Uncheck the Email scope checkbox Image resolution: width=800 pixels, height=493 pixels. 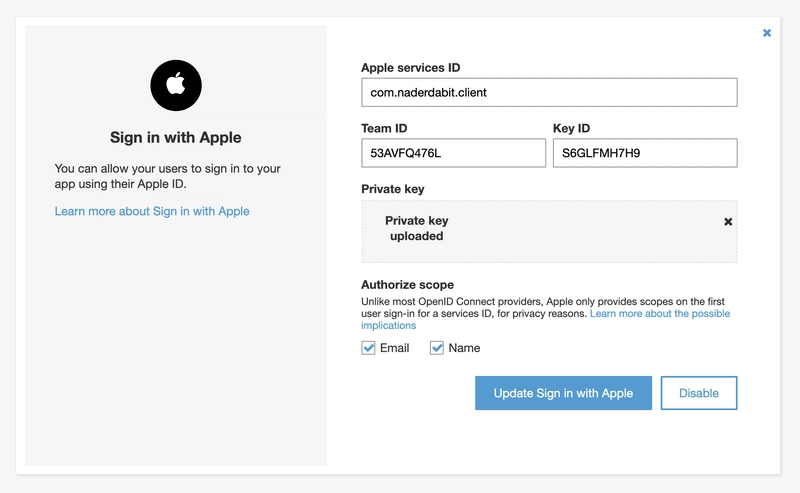click(368, 348)
